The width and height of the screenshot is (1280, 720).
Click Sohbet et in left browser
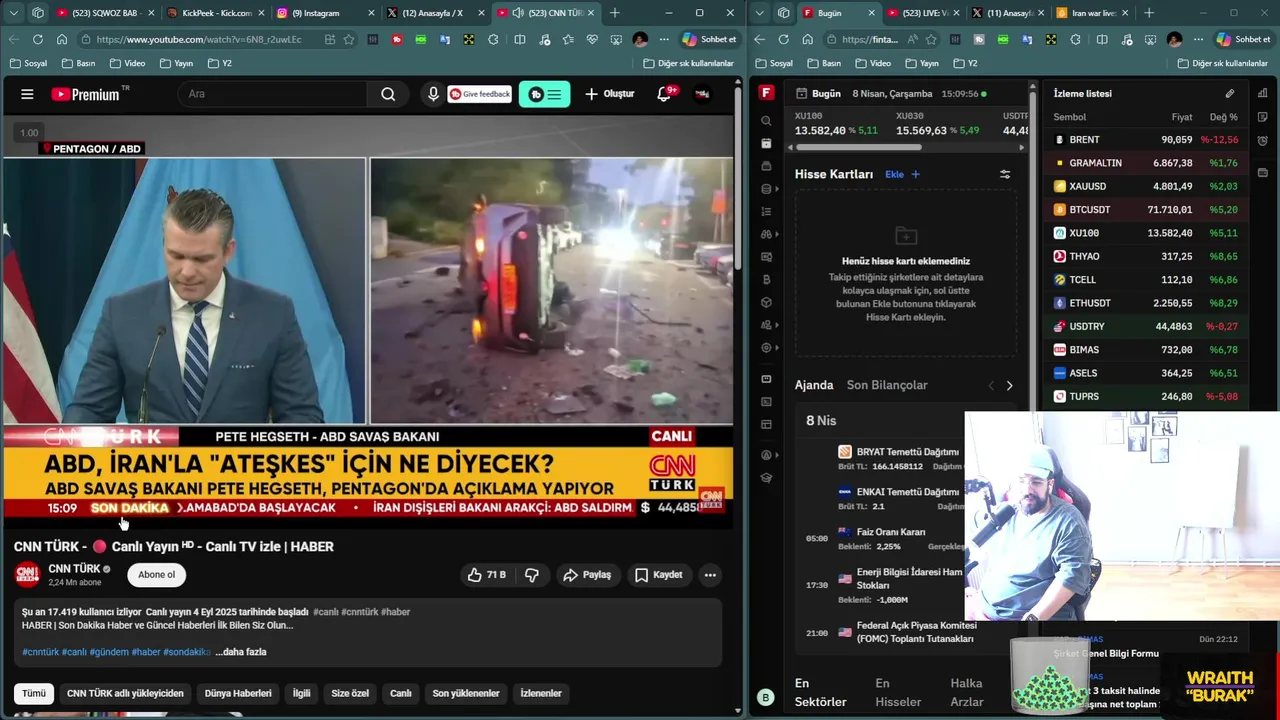click(709, 39)
